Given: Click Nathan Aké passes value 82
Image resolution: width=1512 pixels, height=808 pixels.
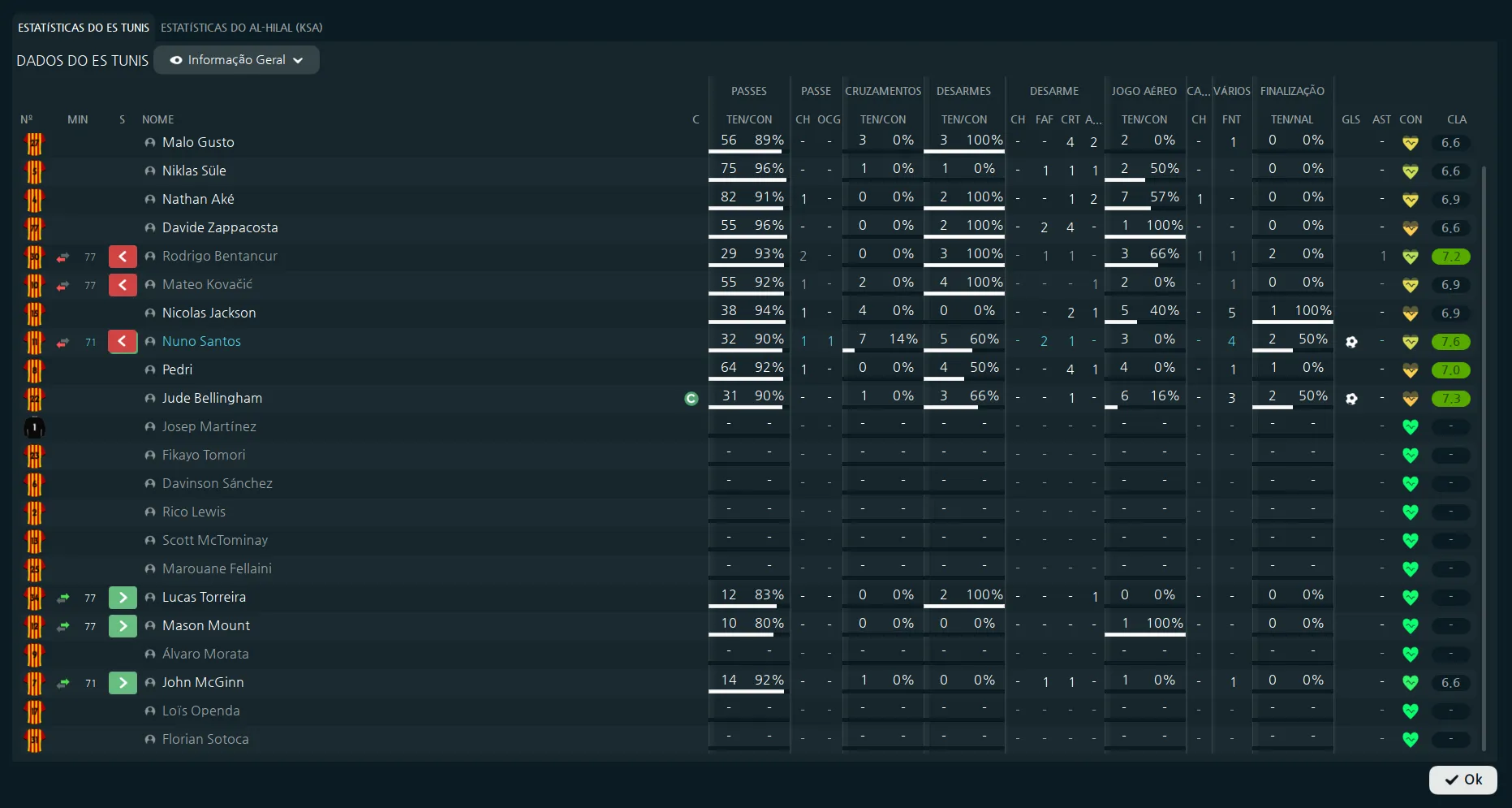Looking at the screenshot, I should coord(729,197).
